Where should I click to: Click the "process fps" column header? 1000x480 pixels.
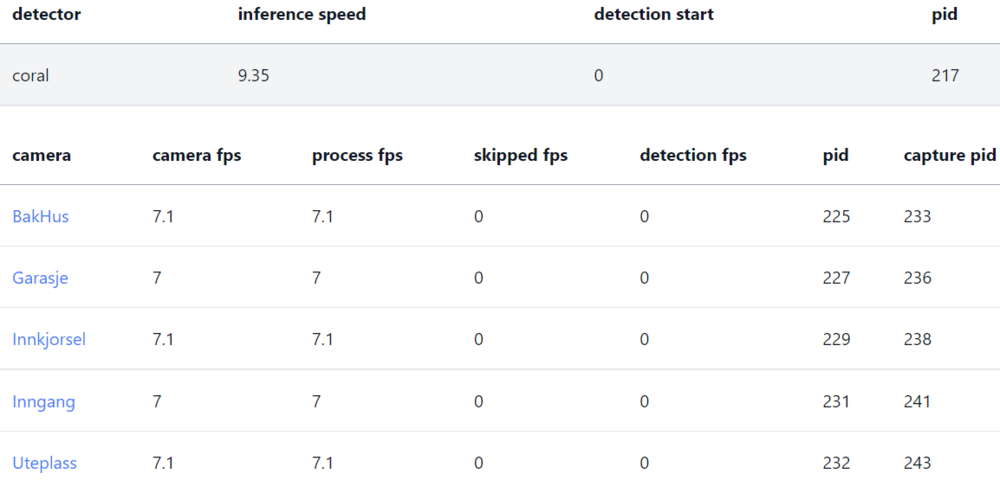point(357,156)
